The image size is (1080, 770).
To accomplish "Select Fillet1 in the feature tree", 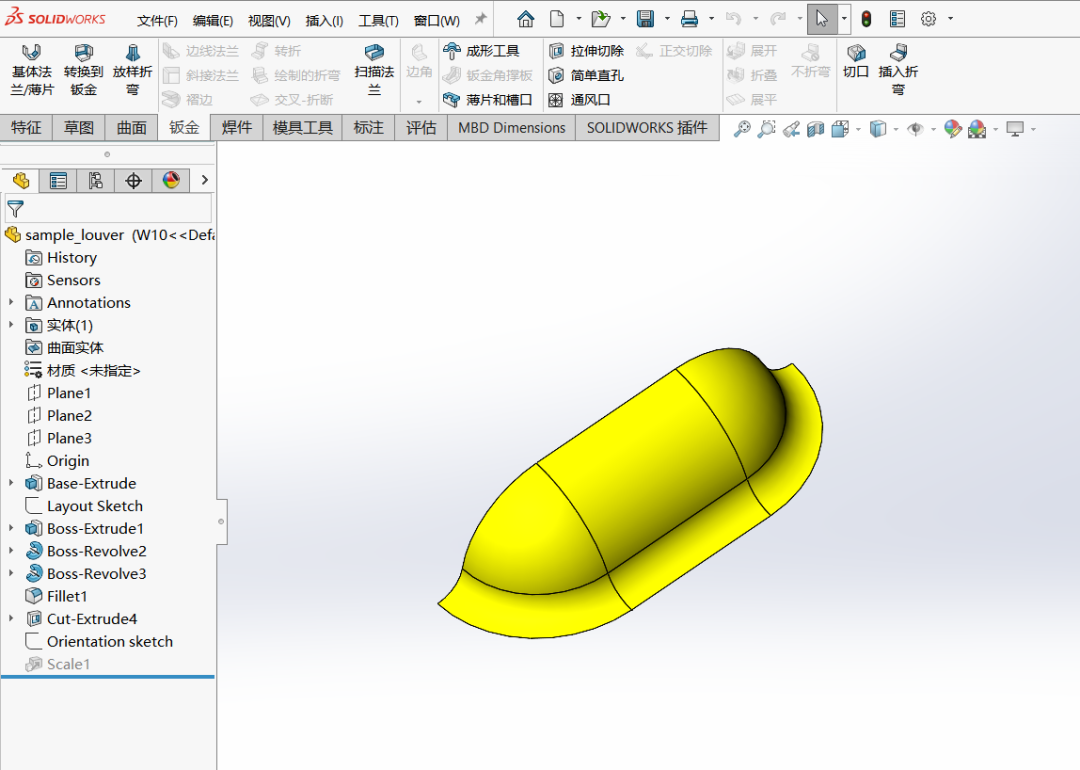I will 67,597.
